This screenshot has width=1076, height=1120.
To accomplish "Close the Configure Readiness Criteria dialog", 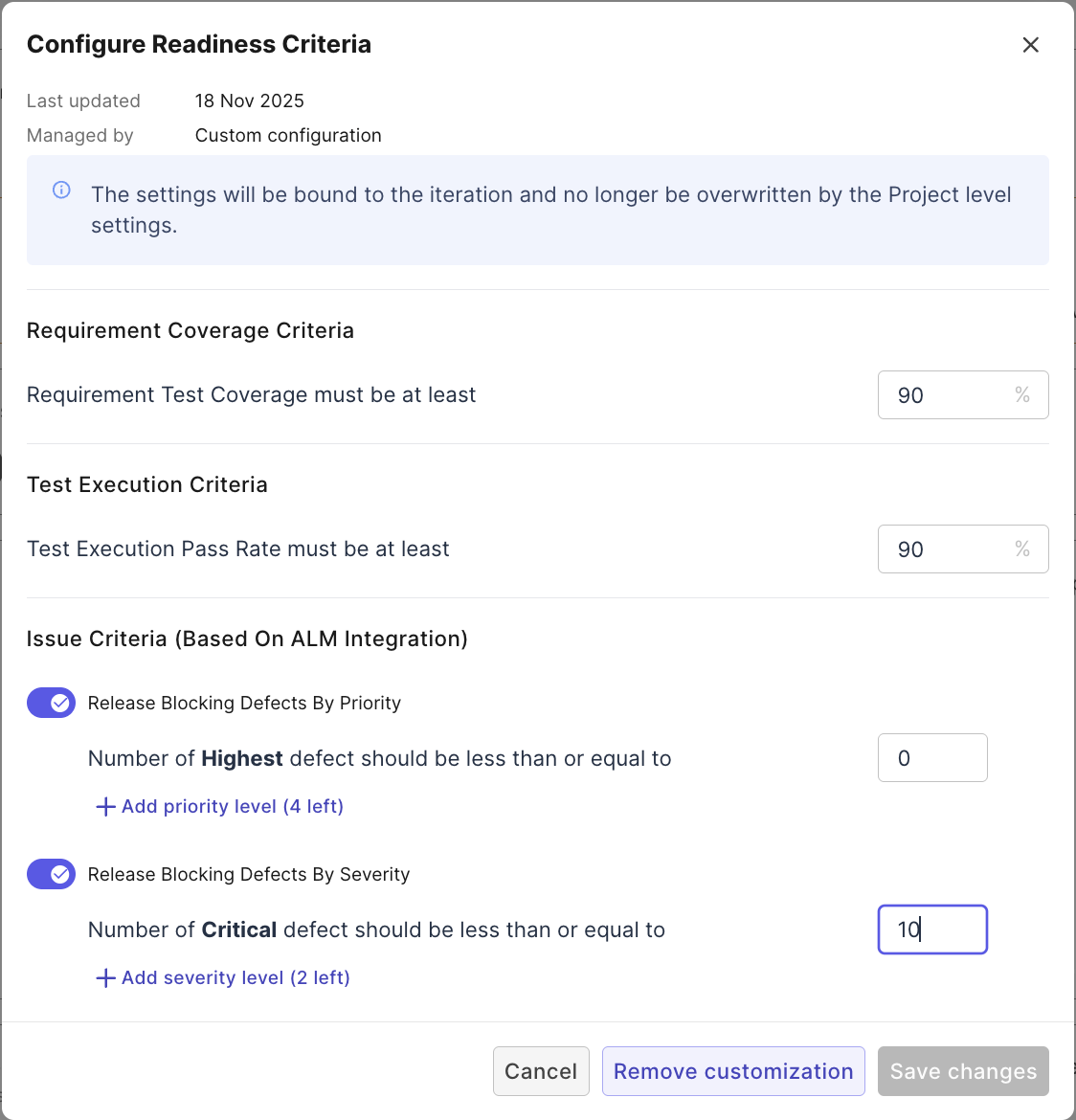I will (1031, 44).
